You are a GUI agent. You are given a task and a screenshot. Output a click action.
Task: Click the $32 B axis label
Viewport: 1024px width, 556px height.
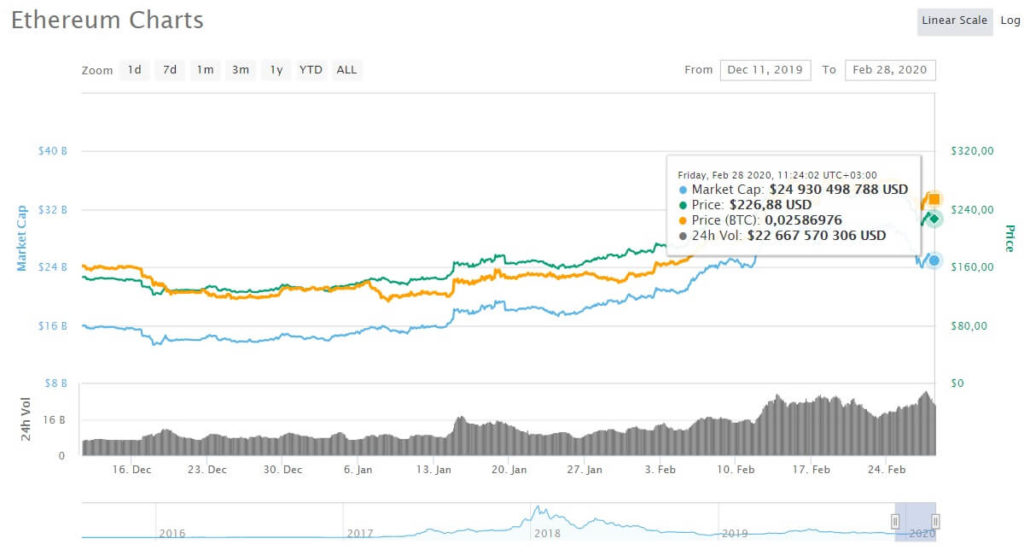click(53, 210)
